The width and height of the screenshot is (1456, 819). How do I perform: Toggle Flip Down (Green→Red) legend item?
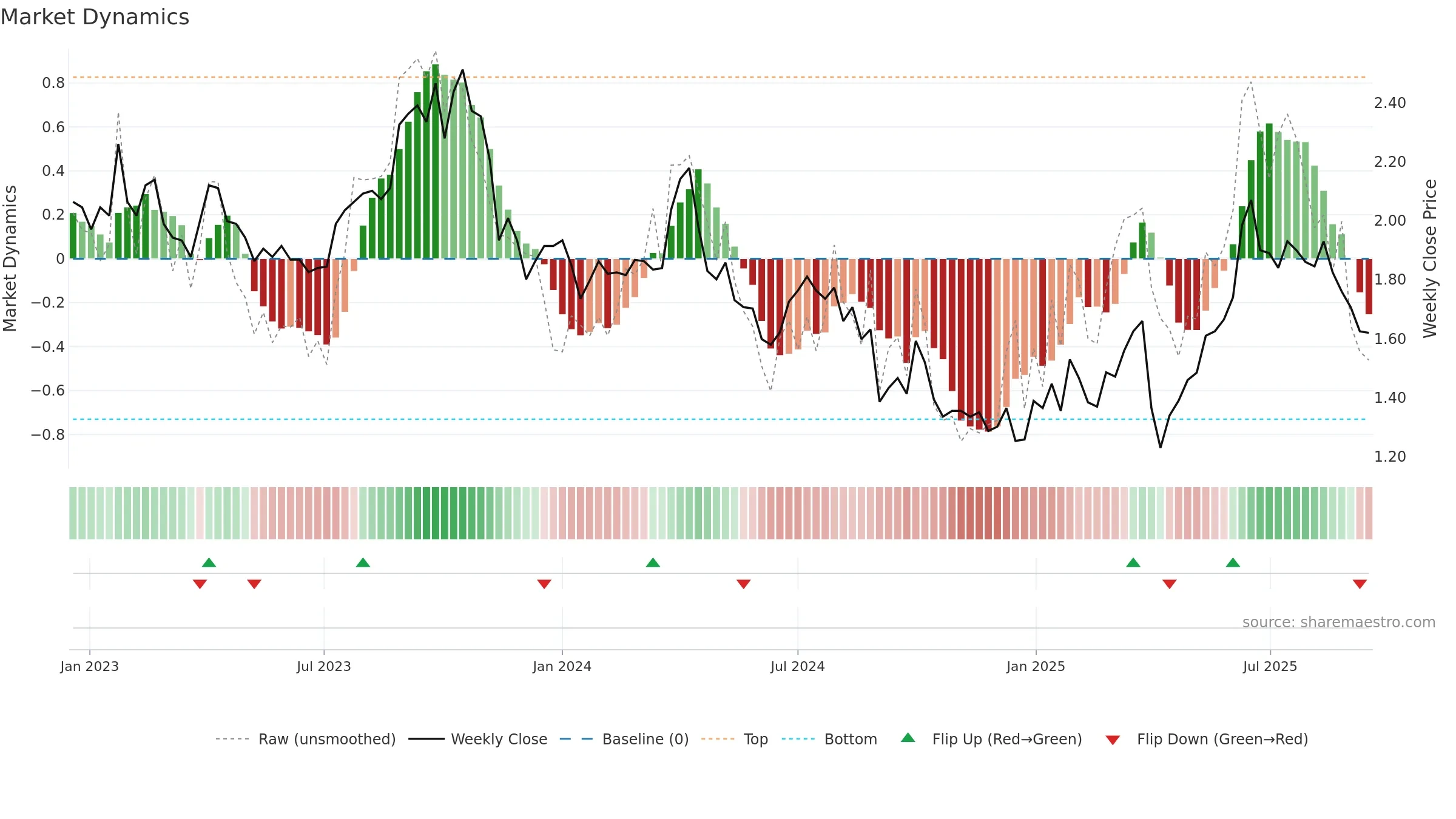coord(1207,739)
